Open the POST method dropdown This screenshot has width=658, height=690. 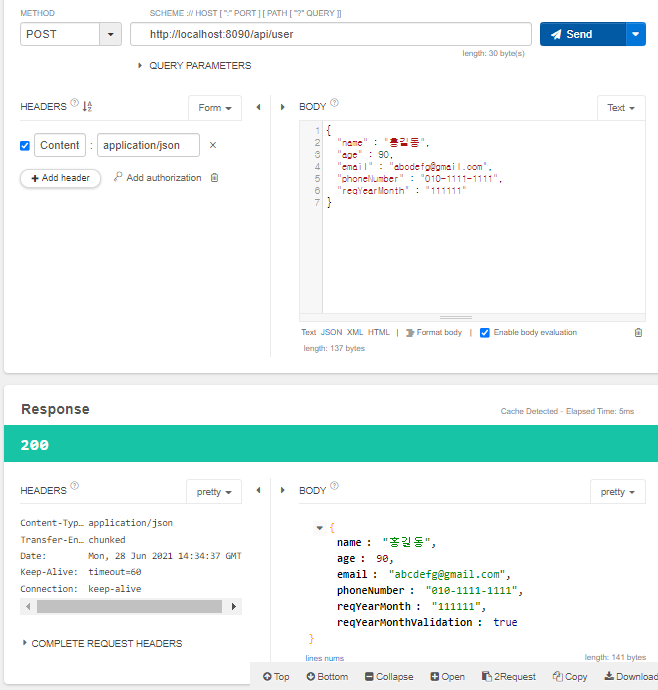click(110, 34)
